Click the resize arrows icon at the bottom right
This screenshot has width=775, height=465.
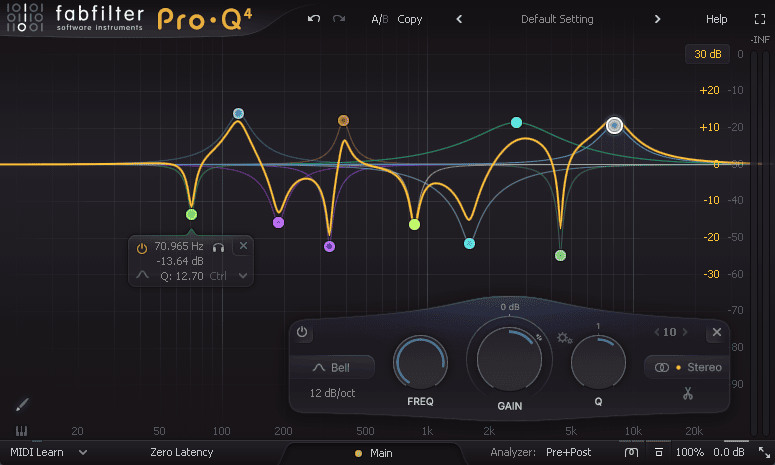[764, 452]
